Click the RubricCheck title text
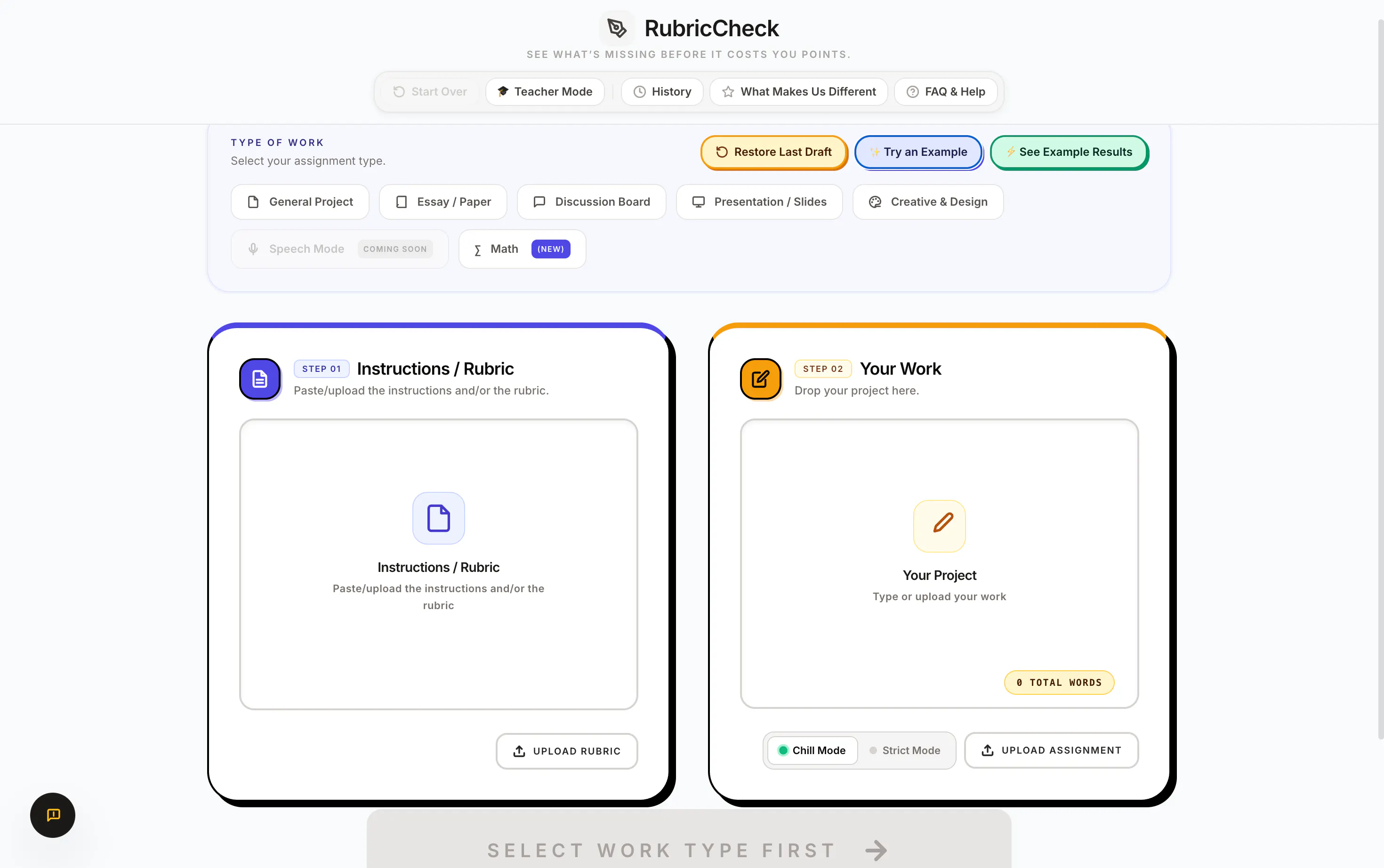Image resolution: width=1384 pixels, height=868 pixels. coord(711,29)
